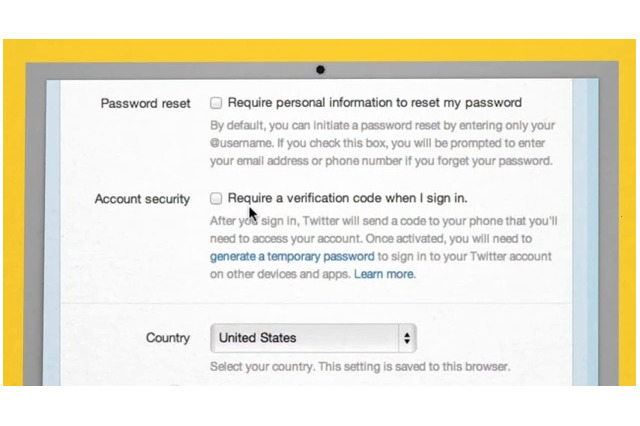Click the Country dropdown up-down arrow icon
640x426 pixels.
point(406,338)
